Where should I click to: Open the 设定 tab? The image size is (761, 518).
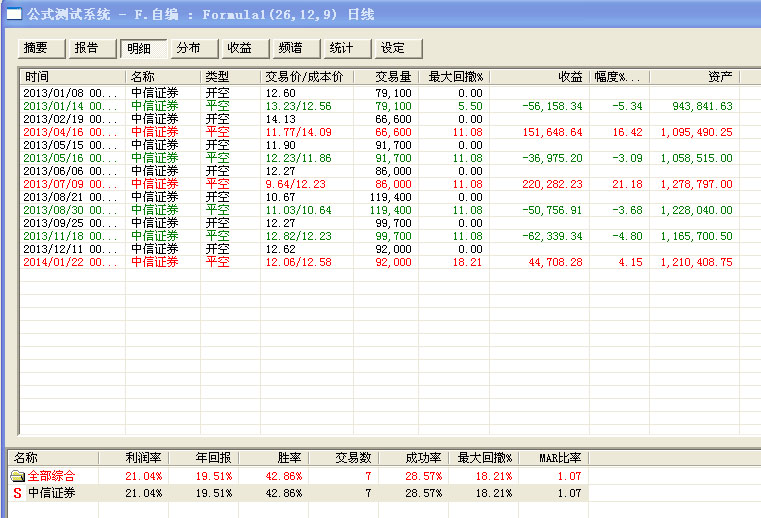click(399, 48)
